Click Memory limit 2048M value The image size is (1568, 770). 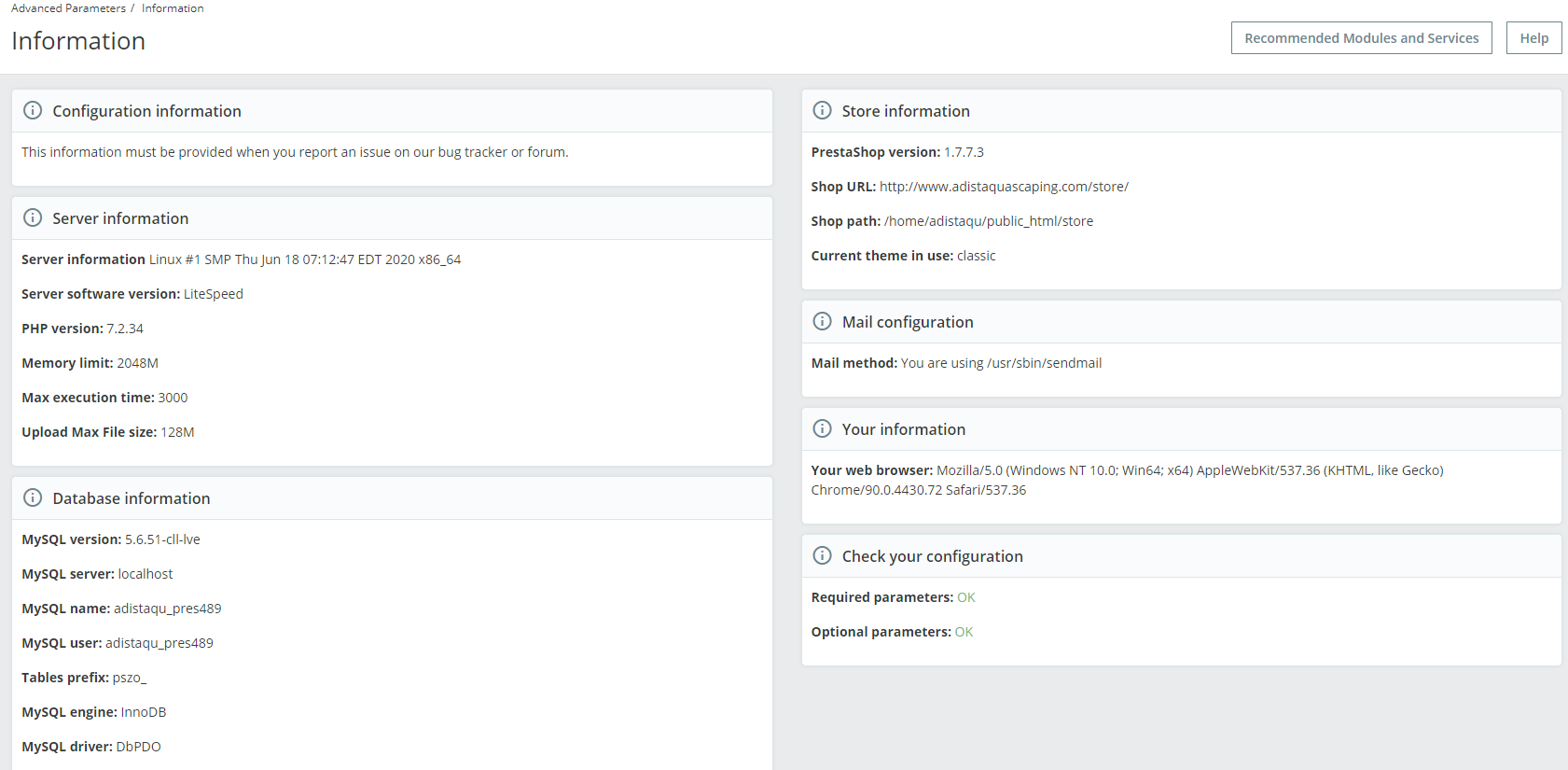pyautogui.click(x=137, y=363)
